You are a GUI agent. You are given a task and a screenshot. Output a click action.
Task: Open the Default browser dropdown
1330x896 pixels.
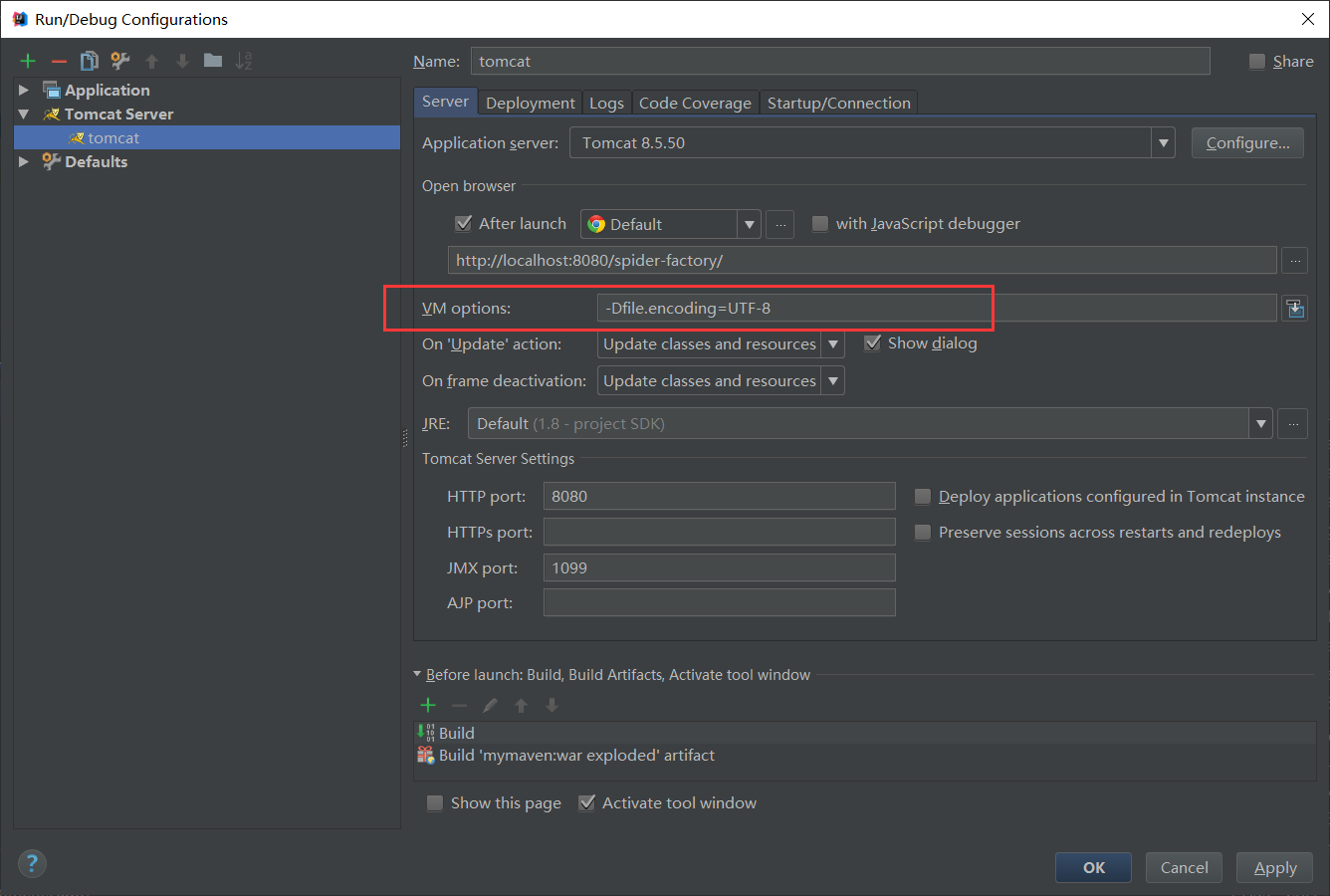[750, 224]
